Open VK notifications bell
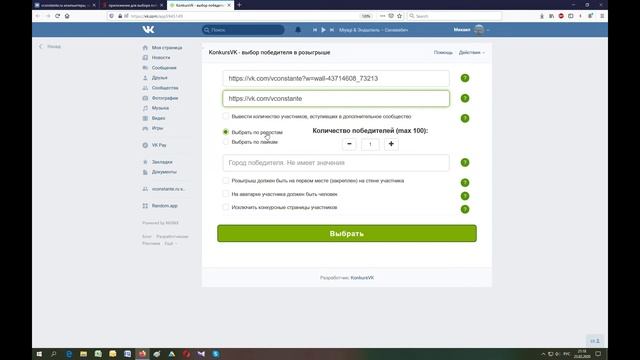The image size is (640, 360). [x=298, y=29]
